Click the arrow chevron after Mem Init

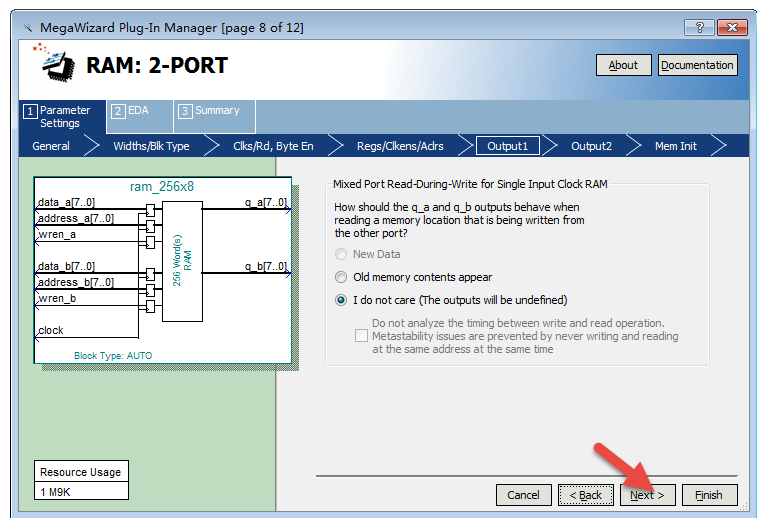[718, 146]
